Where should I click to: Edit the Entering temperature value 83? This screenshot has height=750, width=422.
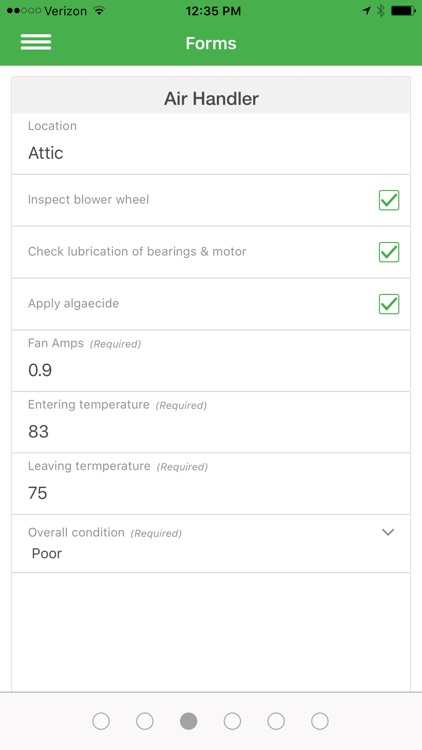pyautogui.click(x=211, y=422)
